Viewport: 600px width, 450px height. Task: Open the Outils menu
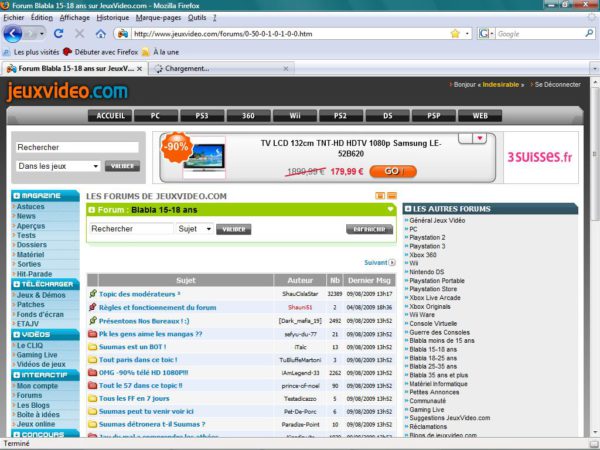tap(197, 18)
